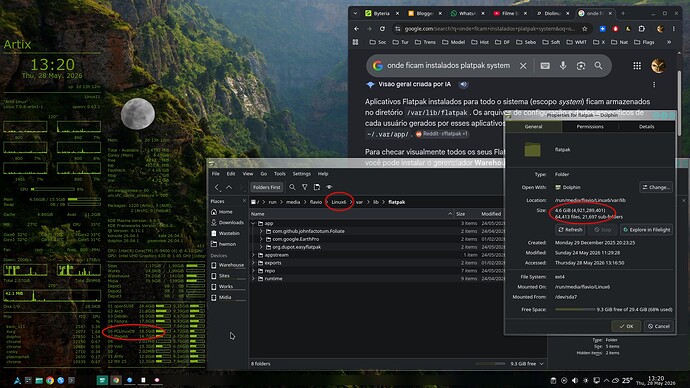Screen dimensions: 690x388
Task: Go up one folder in Dolphin
Action: pos(229,187)
